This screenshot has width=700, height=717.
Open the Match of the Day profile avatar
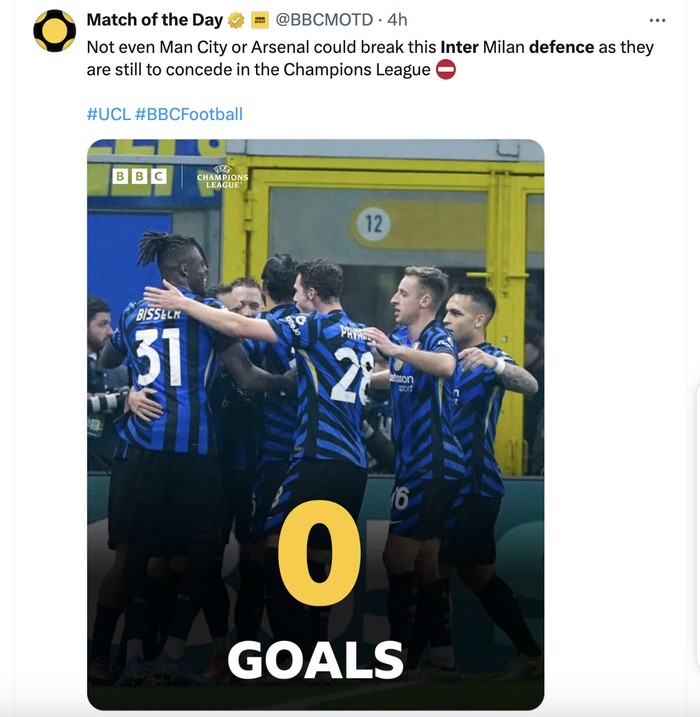[54, 31]
